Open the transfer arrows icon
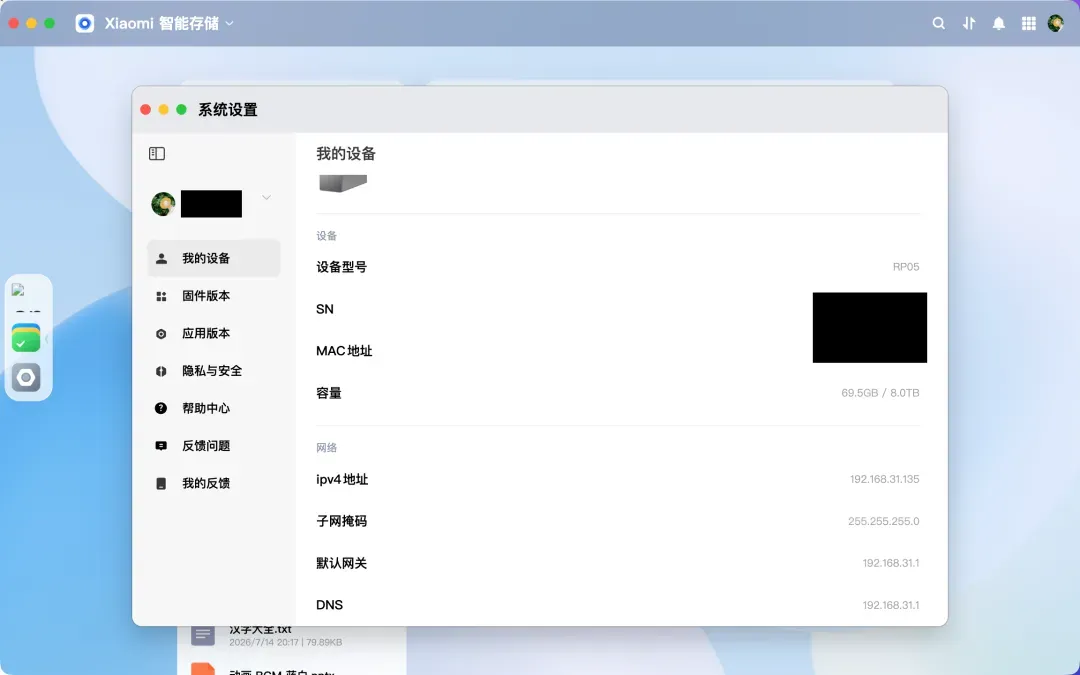Viewport: 1080px width, 675px height. (x=968, y=23)
